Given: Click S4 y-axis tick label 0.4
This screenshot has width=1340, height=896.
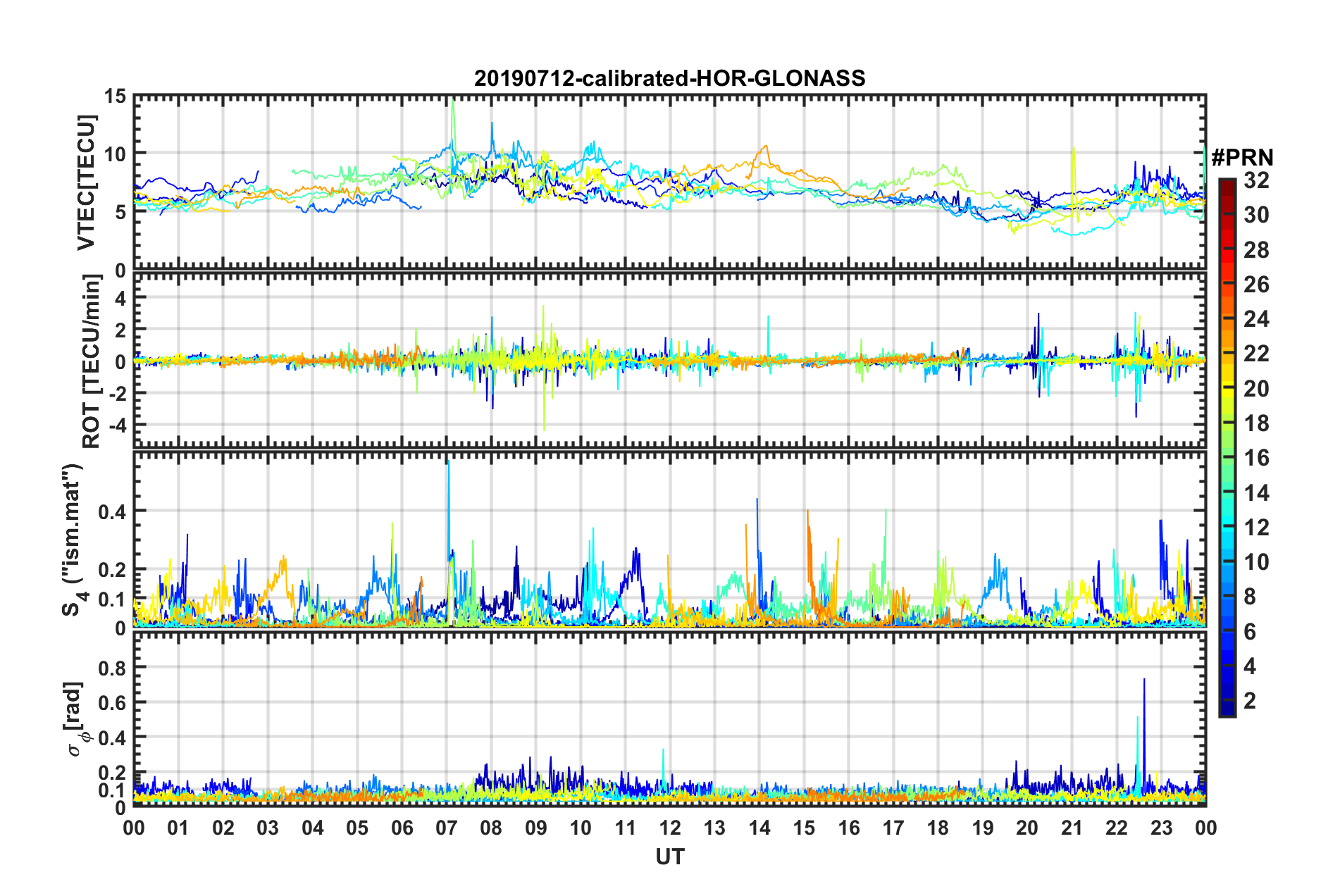Looking at the screenshot, I should (x=112, y=511).
